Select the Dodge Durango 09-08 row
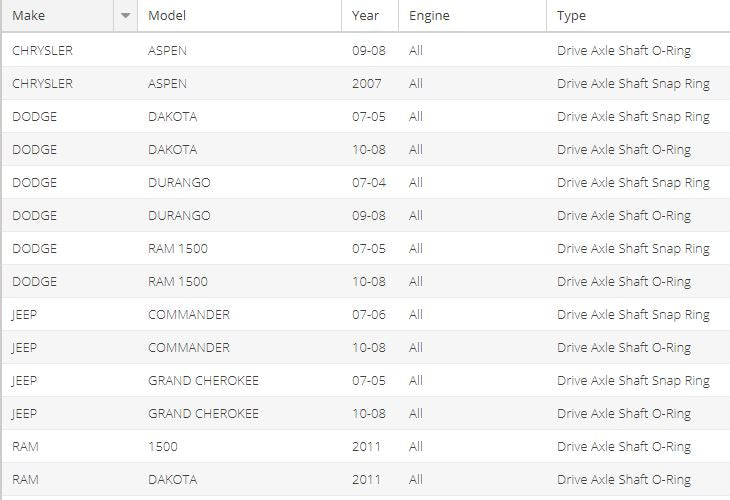 coord(366,215)
